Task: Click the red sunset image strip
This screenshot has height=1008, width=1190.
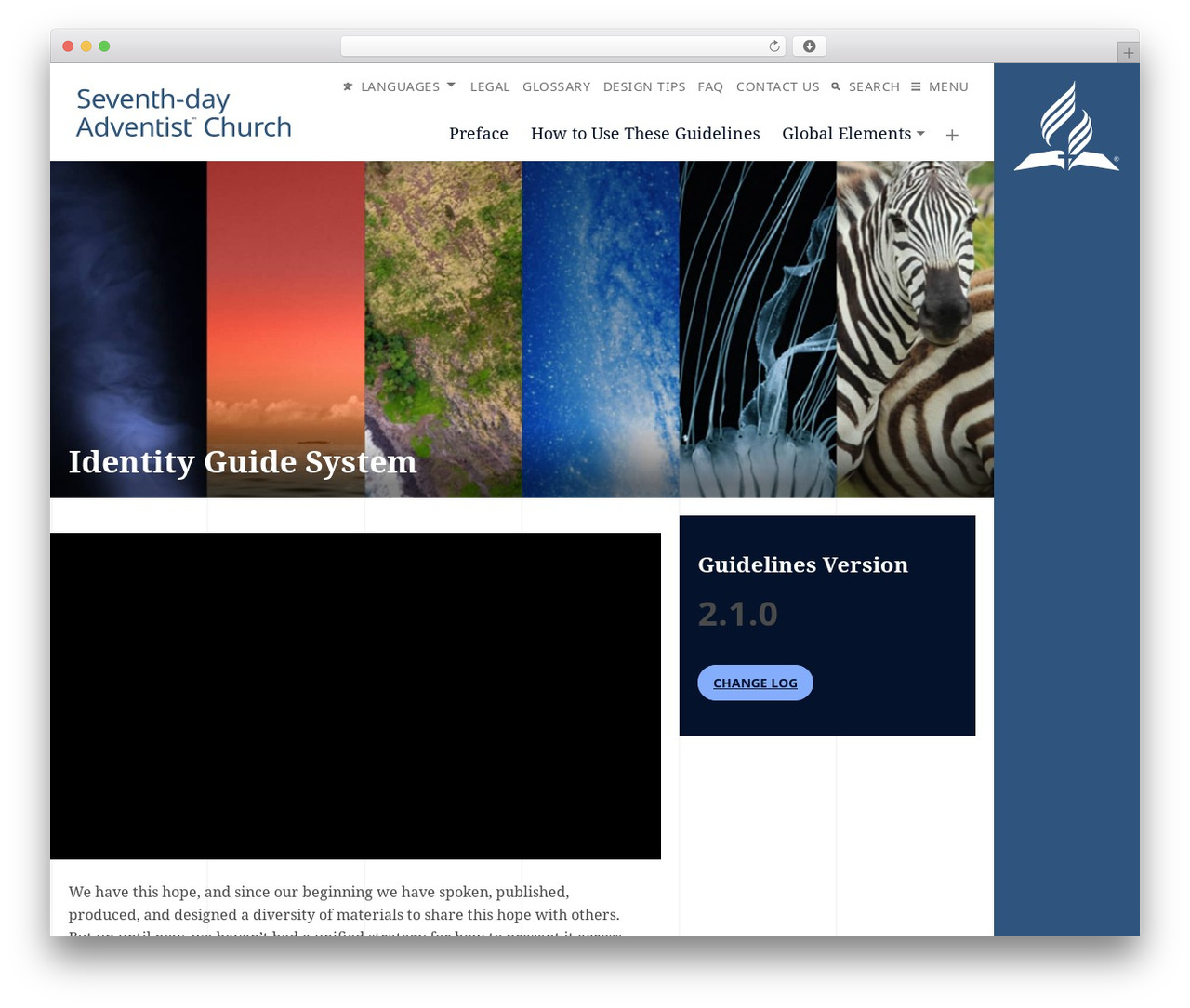Action: click(x=285, y=329)
